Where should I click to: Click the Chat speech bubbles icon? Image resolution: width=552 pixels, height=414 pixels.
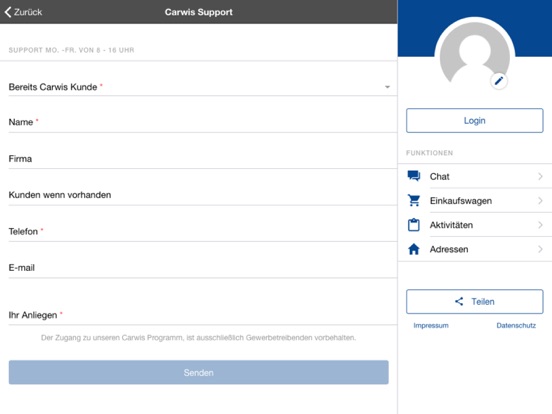pos(414,176)
